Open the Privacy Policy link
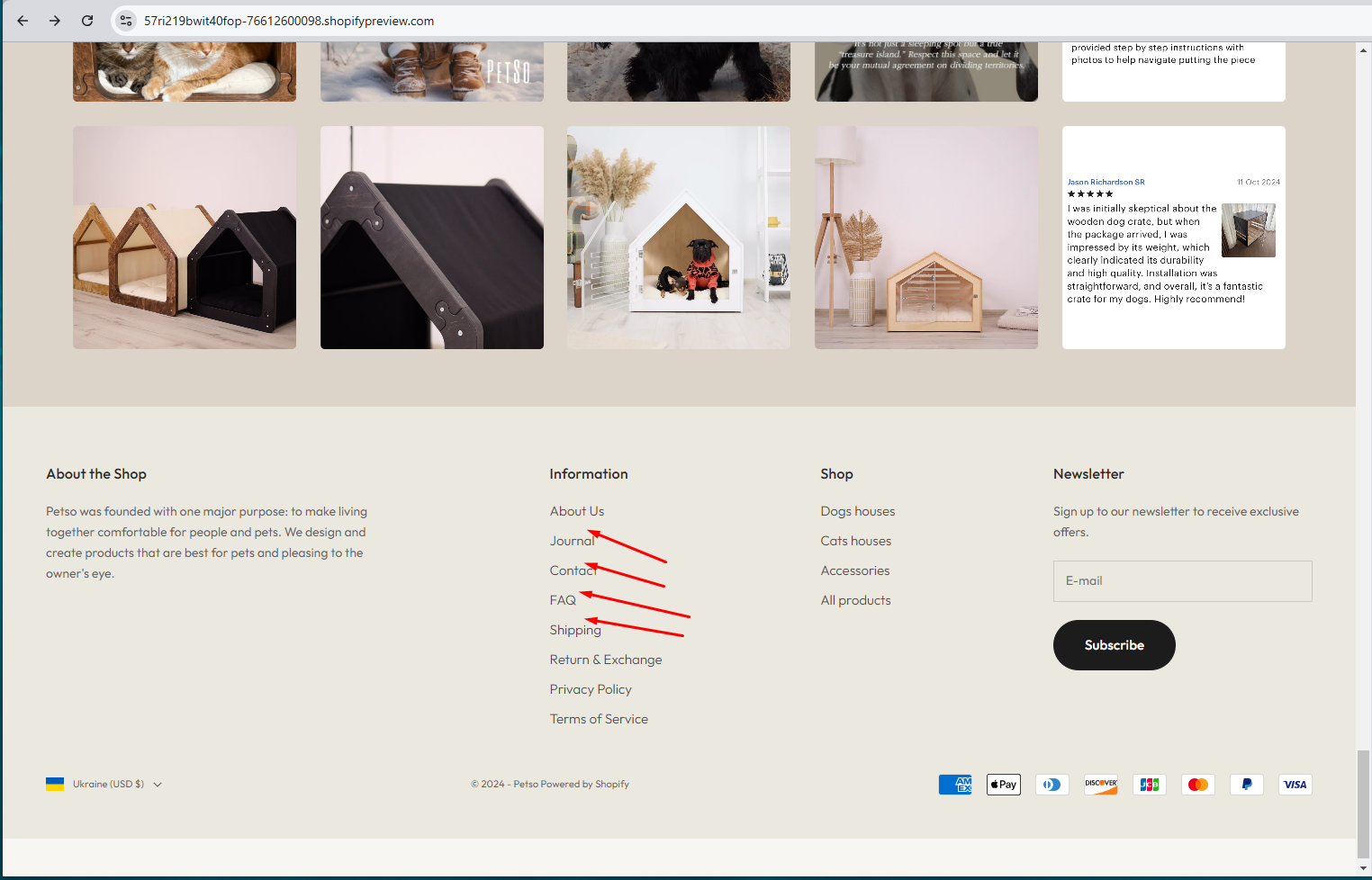 (591, 689)
